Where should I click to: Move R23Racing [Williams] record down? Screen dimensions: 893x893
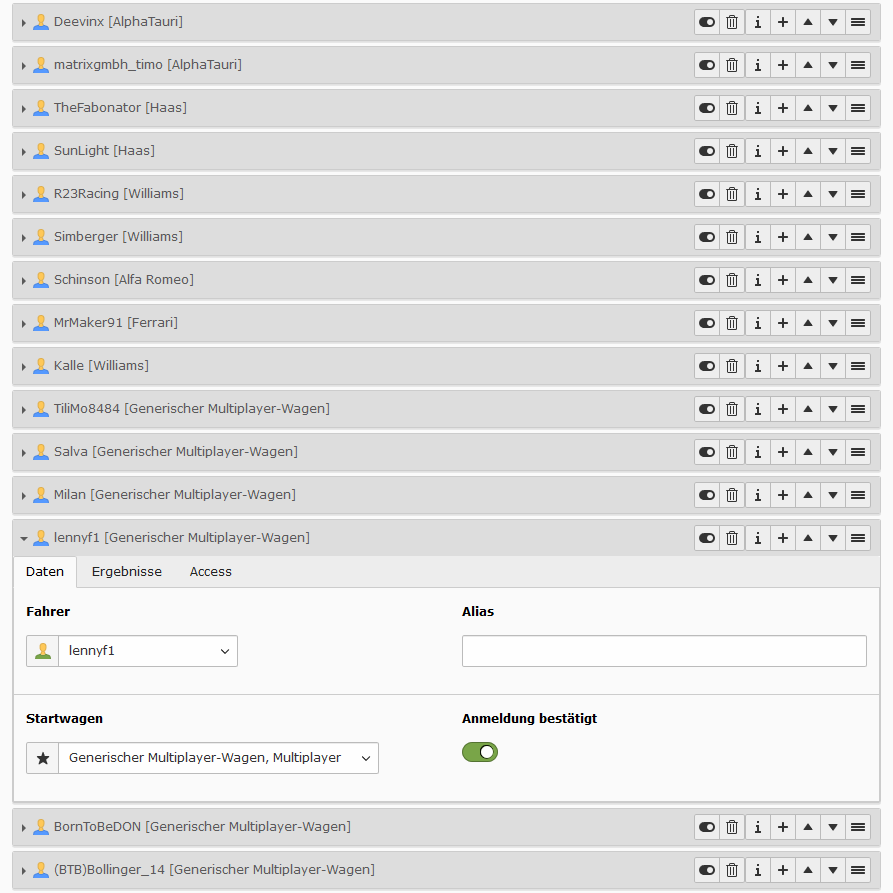[x=832, y=194]
